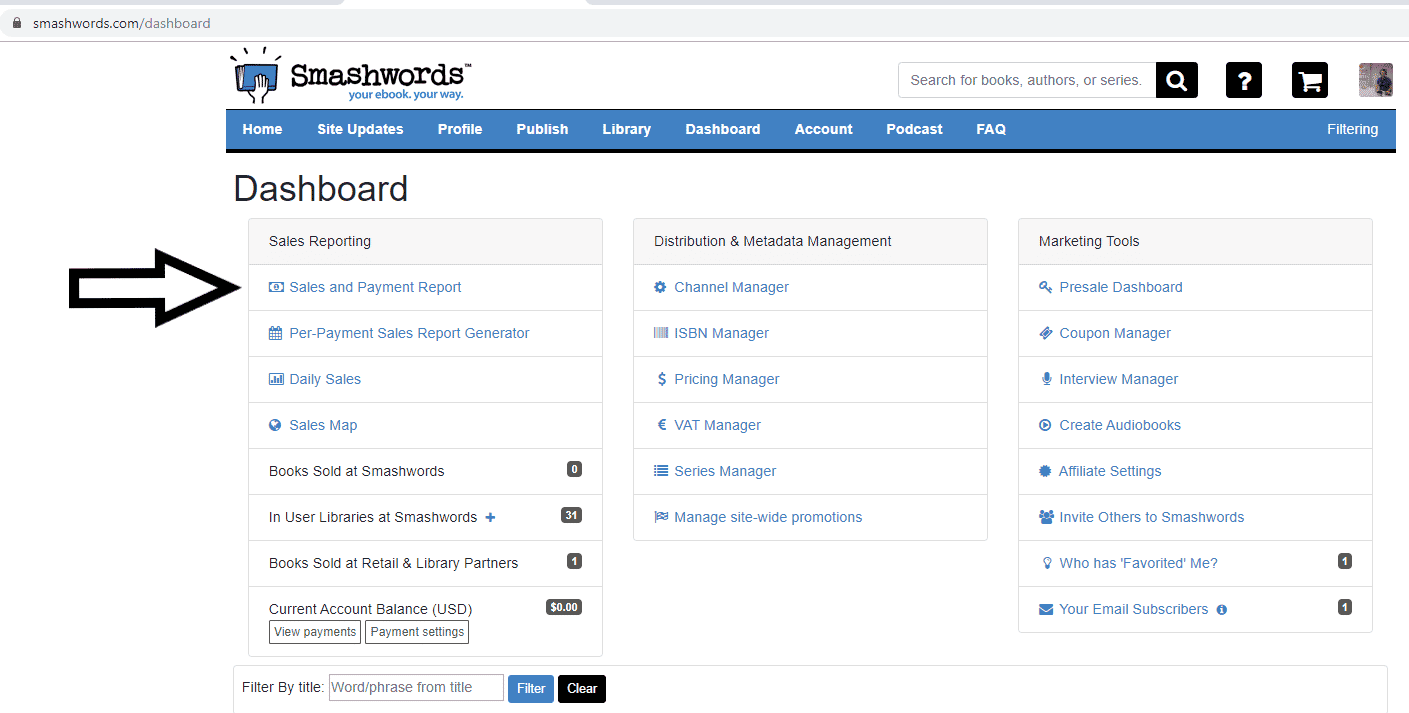Open the user profile avatar
This screenshot has height=713, width=1409.
point(1376,80)
